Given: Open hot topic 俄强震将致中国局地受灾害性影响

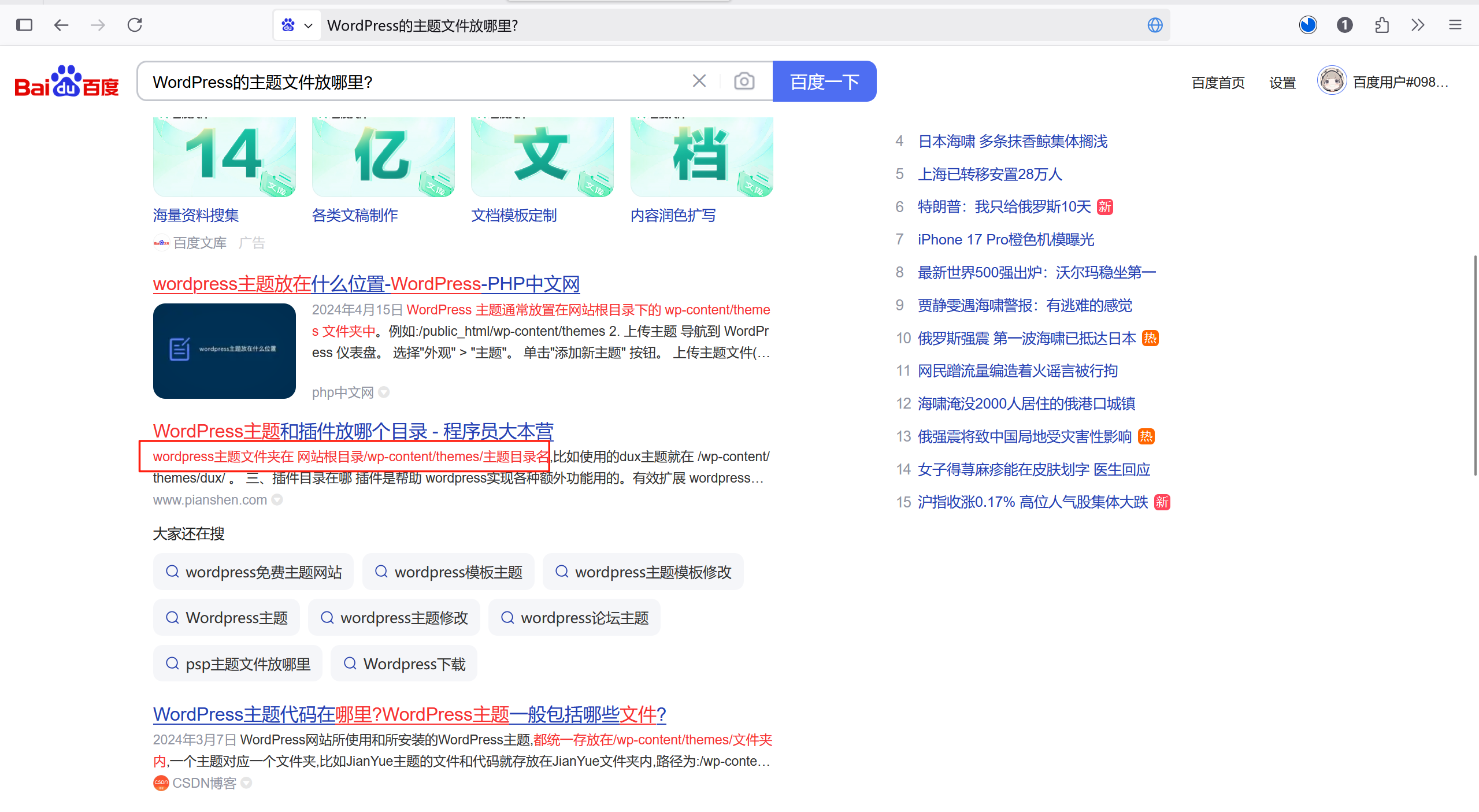Looking at the screenshot, I should tap(1025, 437).
